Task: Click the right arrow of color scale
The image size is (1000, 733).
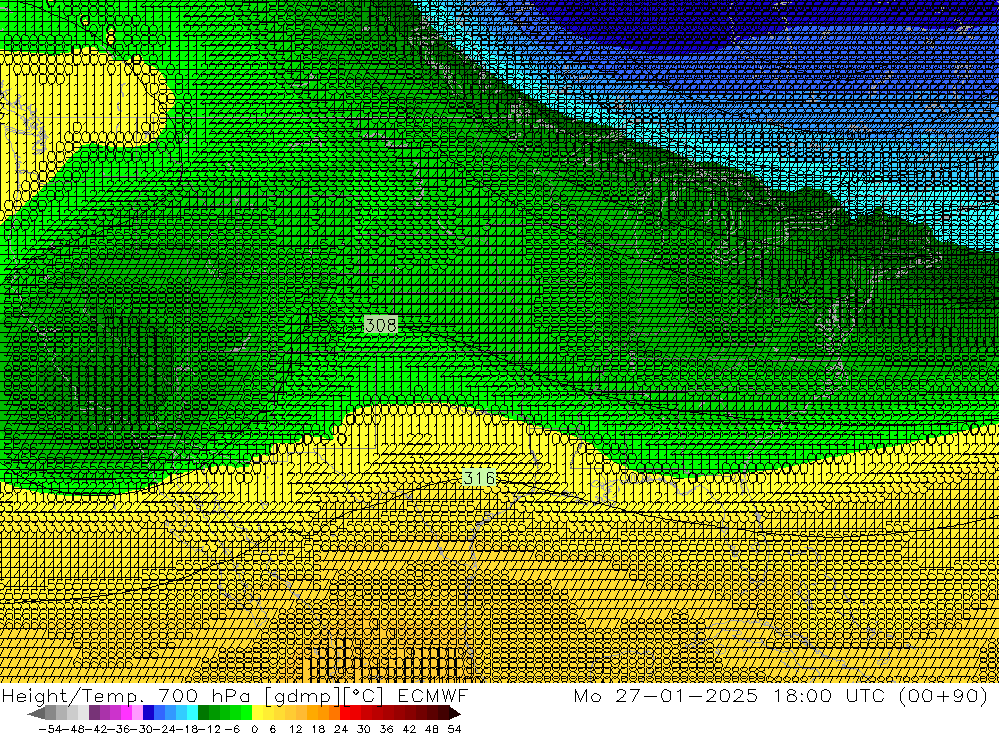Action: point(455,713)
